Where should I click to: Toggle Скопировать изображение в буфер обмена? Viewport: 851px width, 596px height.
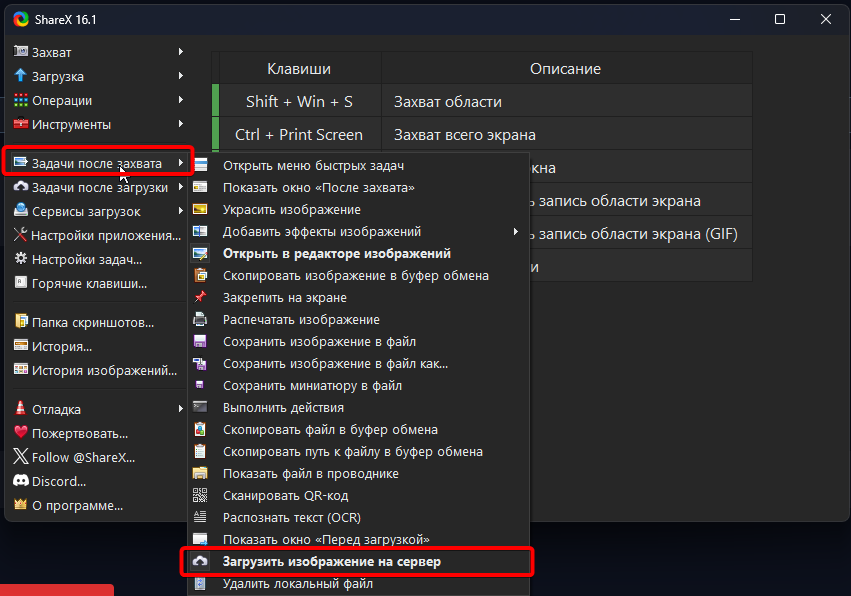tap(358, 275)
